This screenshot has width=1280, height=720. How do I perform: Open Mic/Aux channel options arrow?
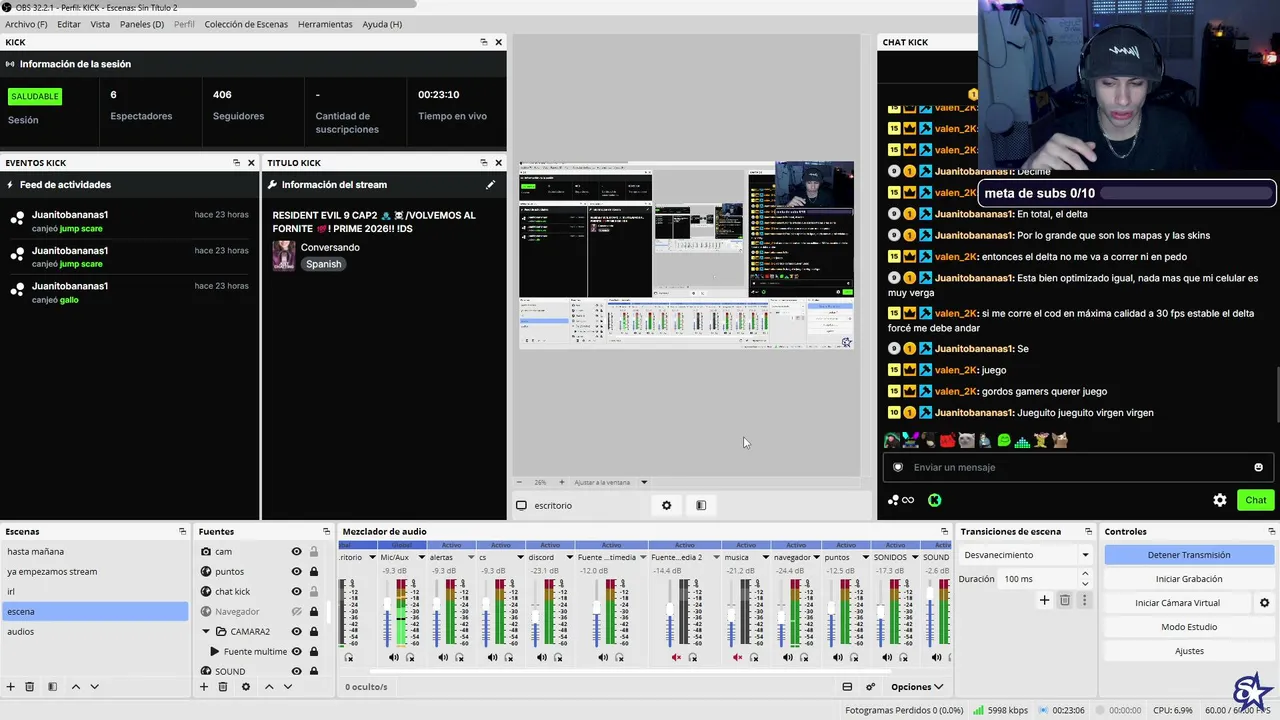[421, 557]
